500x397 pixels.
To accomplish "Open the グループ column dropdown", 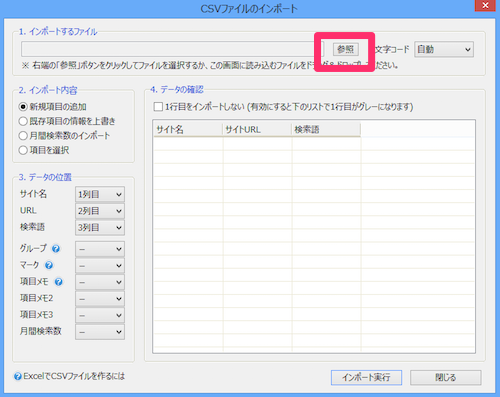I will pyautogui.click(x=100, y=249).
